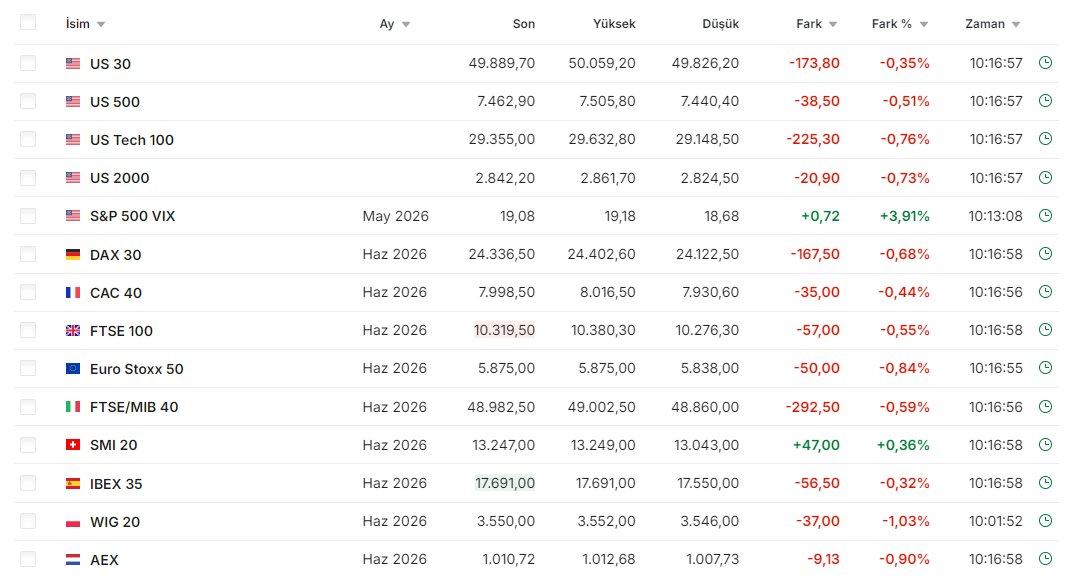
Task: Click the Spanish flag beside IBEX 35
Action: pyautogui.click(x=72, y=483)
